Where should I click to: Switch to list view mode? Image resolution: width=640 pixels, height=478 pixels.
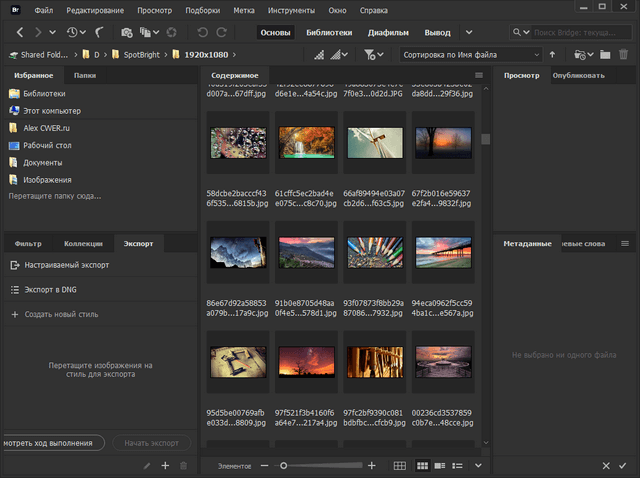point(458,466)
